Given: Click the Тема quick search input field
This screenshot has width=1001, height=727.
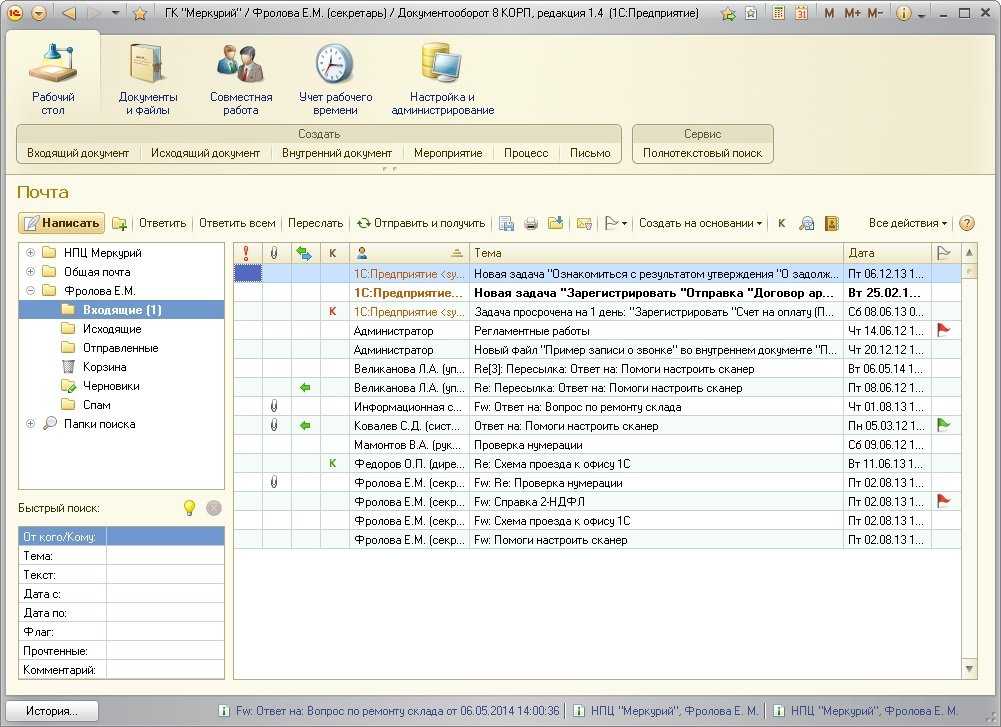Looking at the screenshot, I should [x=165, y=556].
